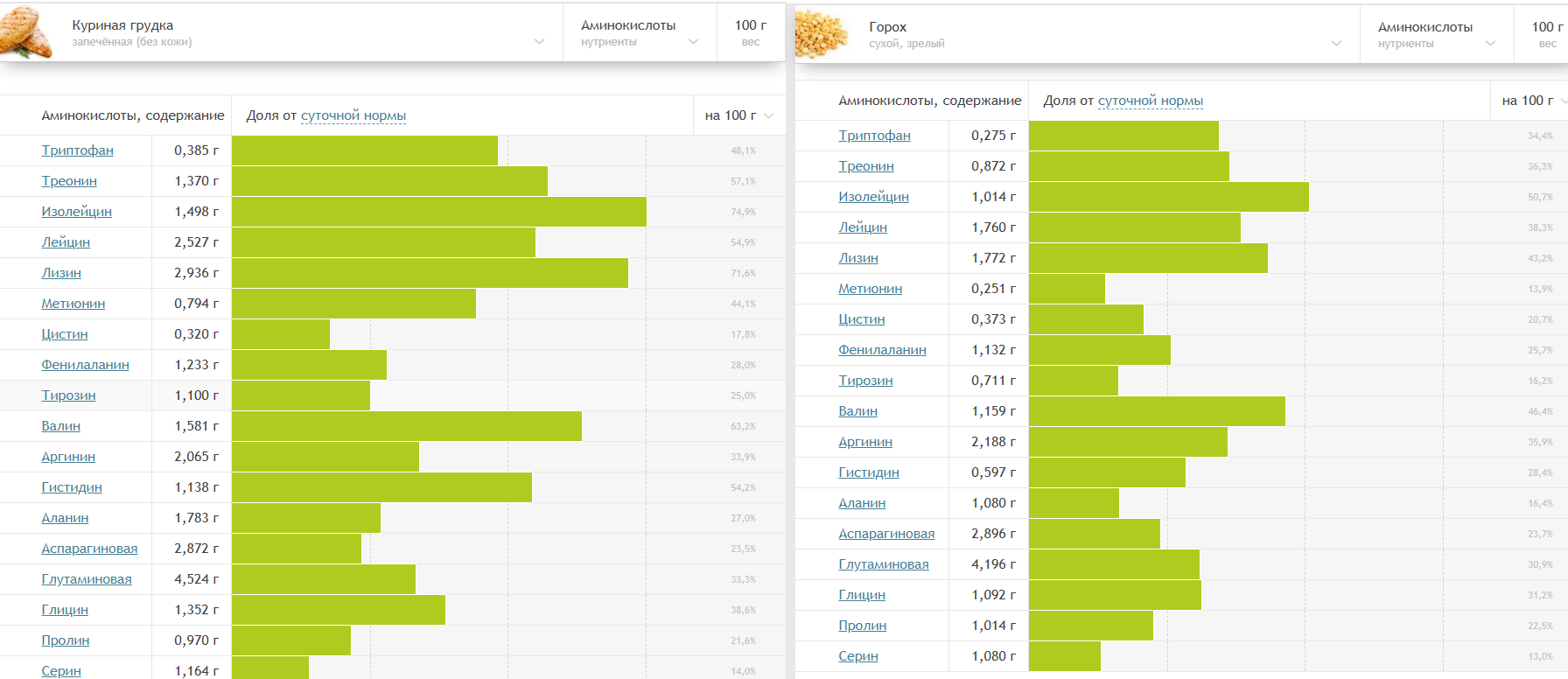Image resolution: width=1568 pixels, height=679 pixels.
Task: Open Серин link in pea table
Action: click(x=858, y=656)
